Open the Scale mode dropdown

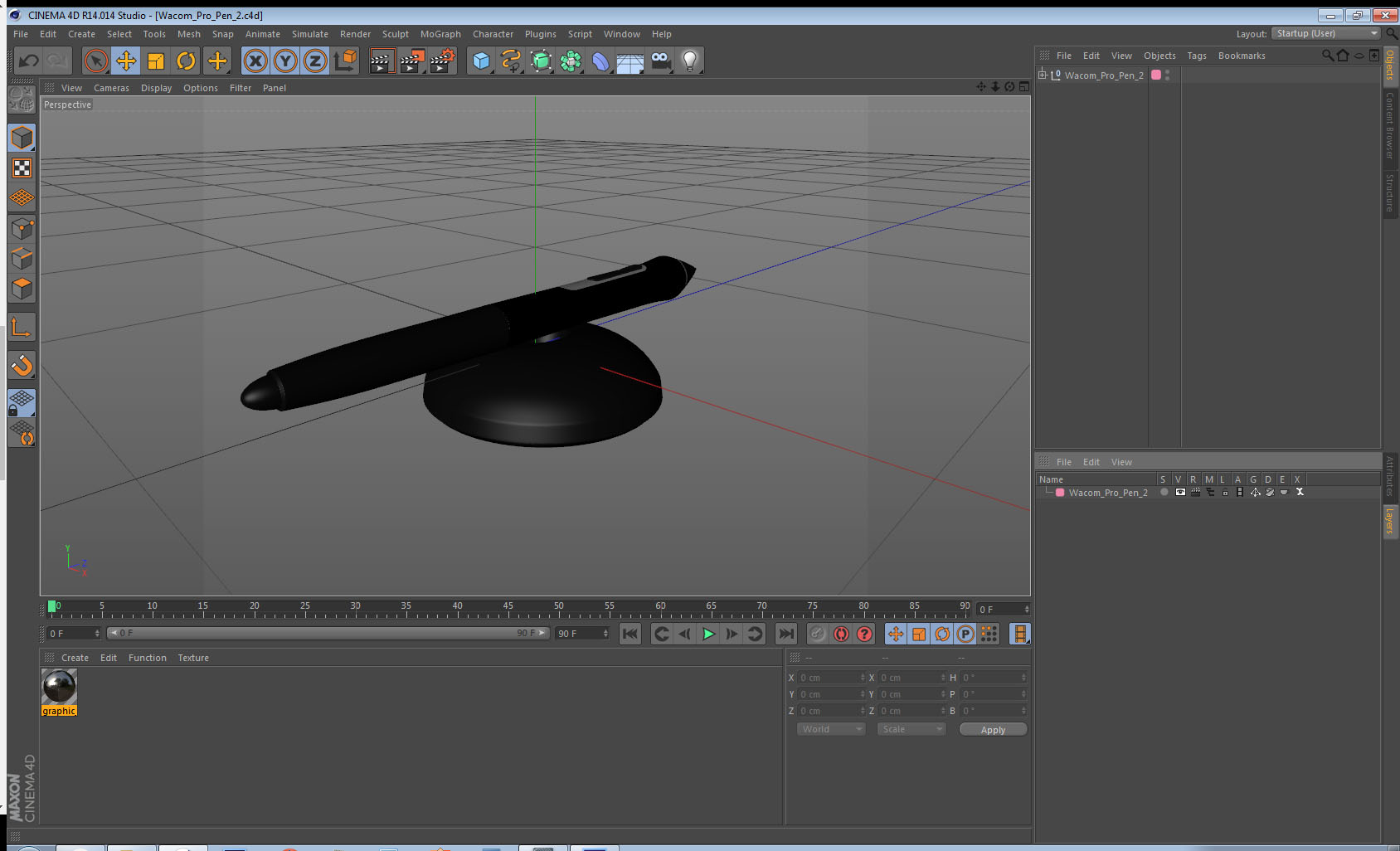[x=911, y=729]
